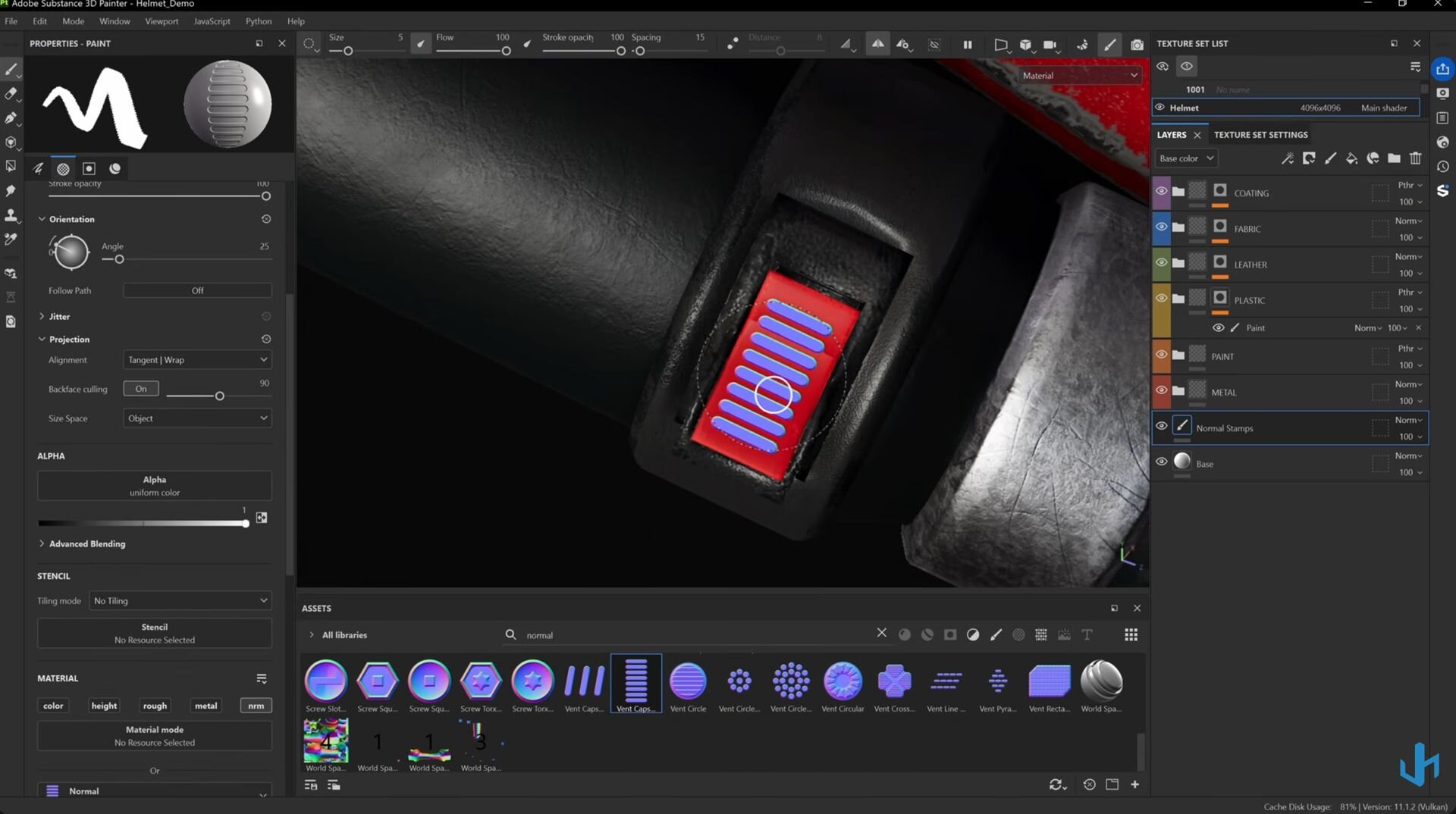Click the height material channel button
The image size is (1456, 814).
[x=104, y=706]
